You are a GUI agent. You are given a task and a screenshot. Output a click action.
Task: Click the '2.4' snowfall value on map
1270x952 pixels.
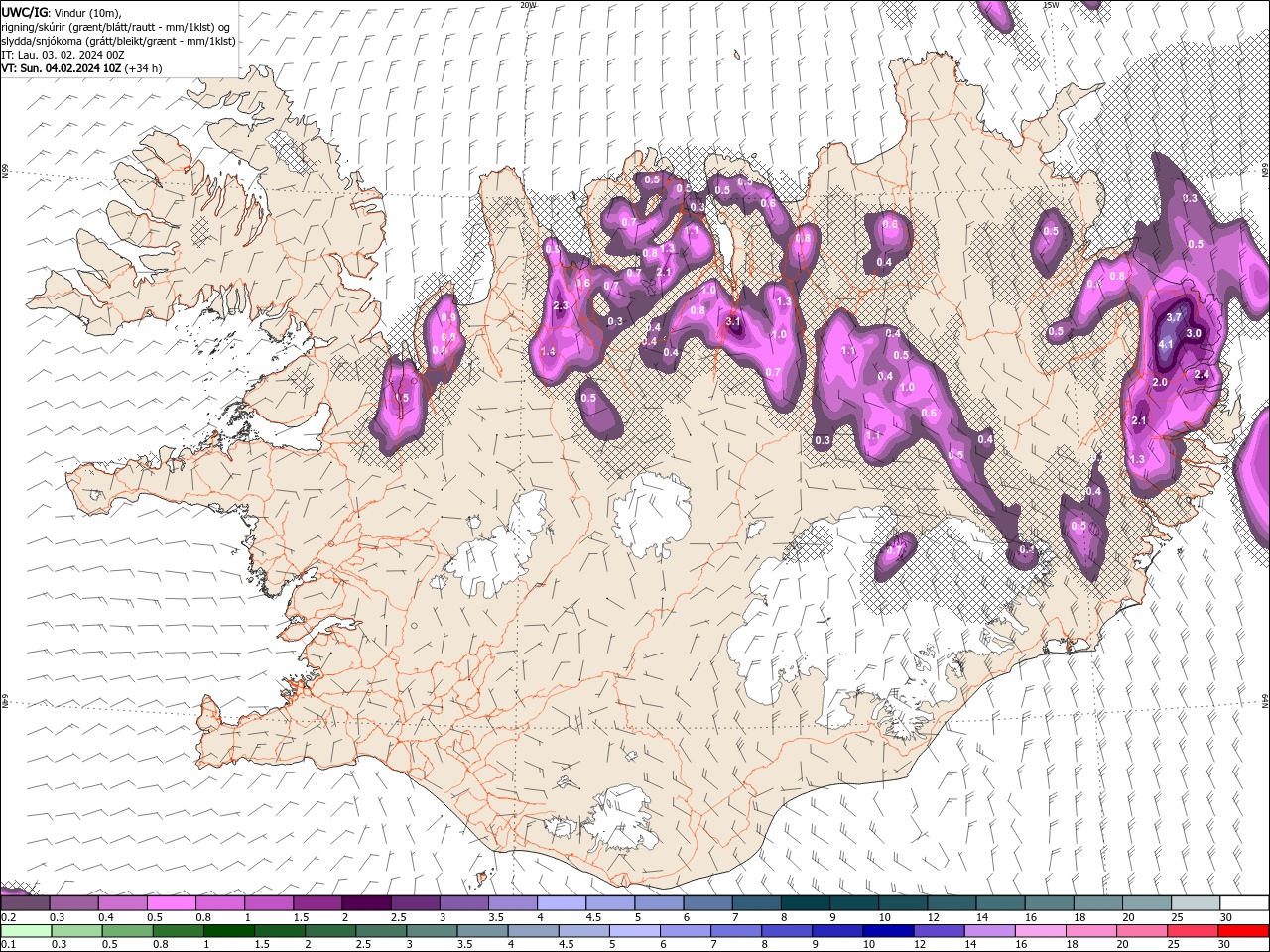point(1202,375)
